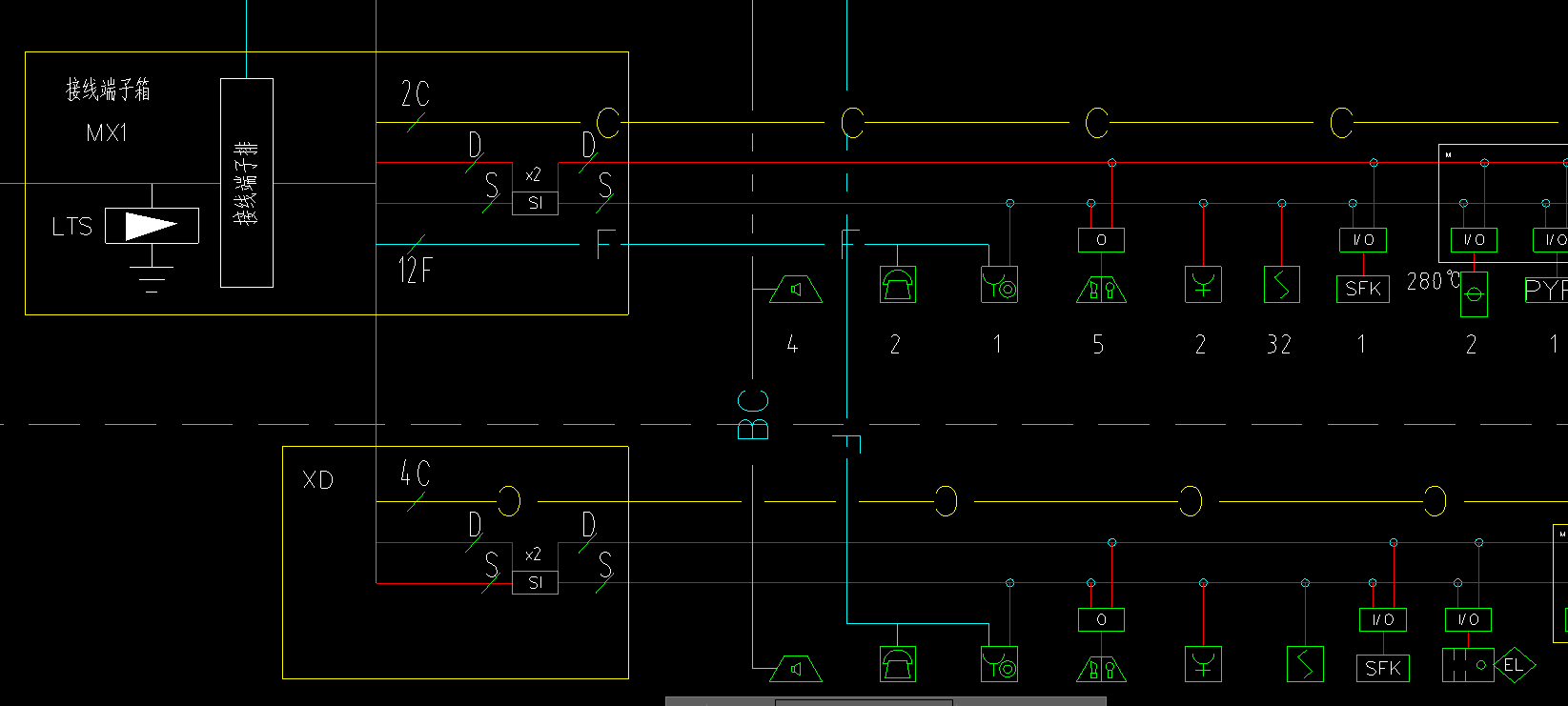The width and height of the screenshot is (1568, 706).
Task: Select the O module box in XD circuit
Action: pos(1101,619)
